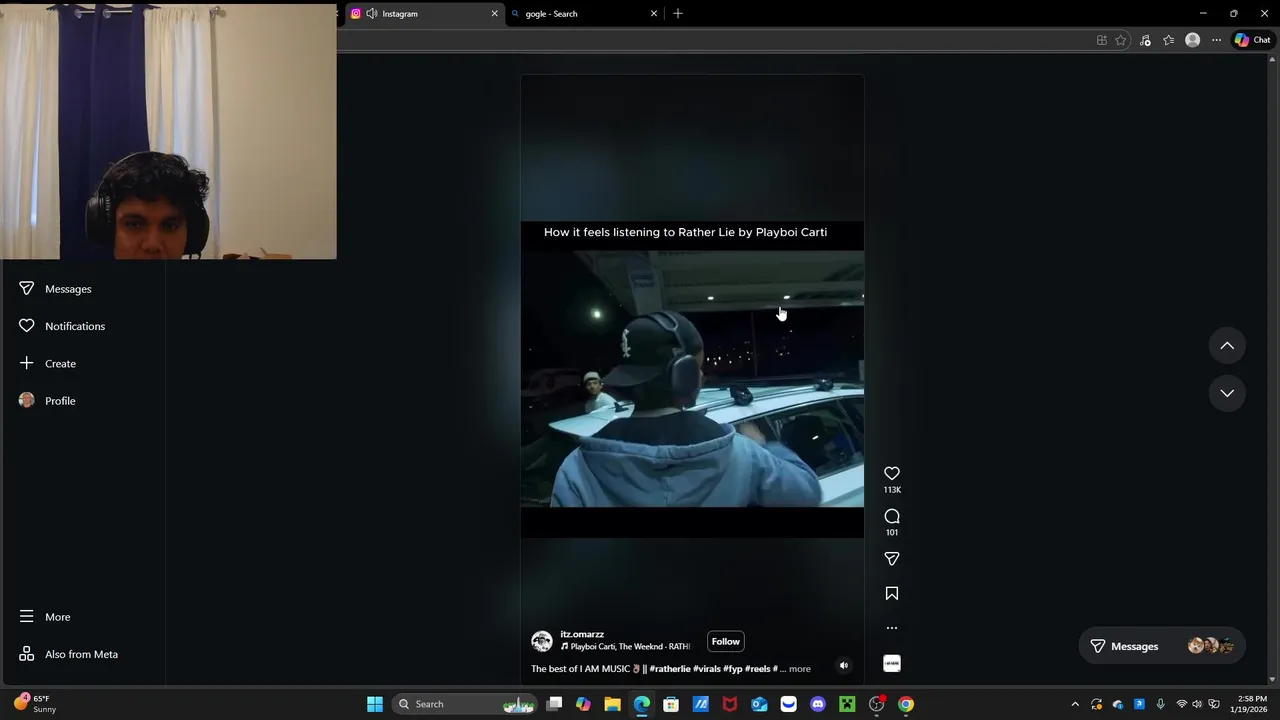Open the Playboi Carti, The Weeknd audio link

[625, 647]
